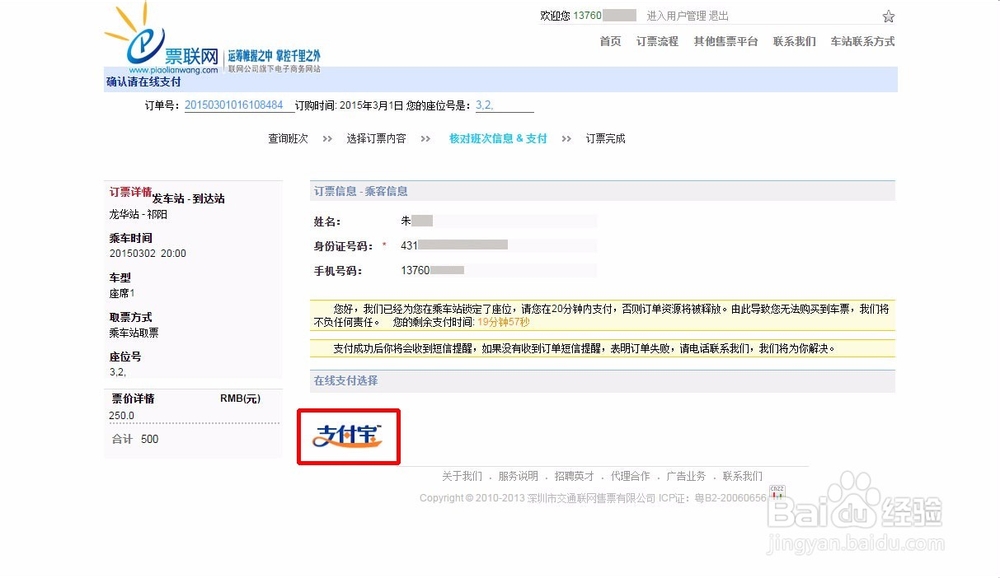Log out via the 退出 link
1000x578 pixels.
point(719,16)
